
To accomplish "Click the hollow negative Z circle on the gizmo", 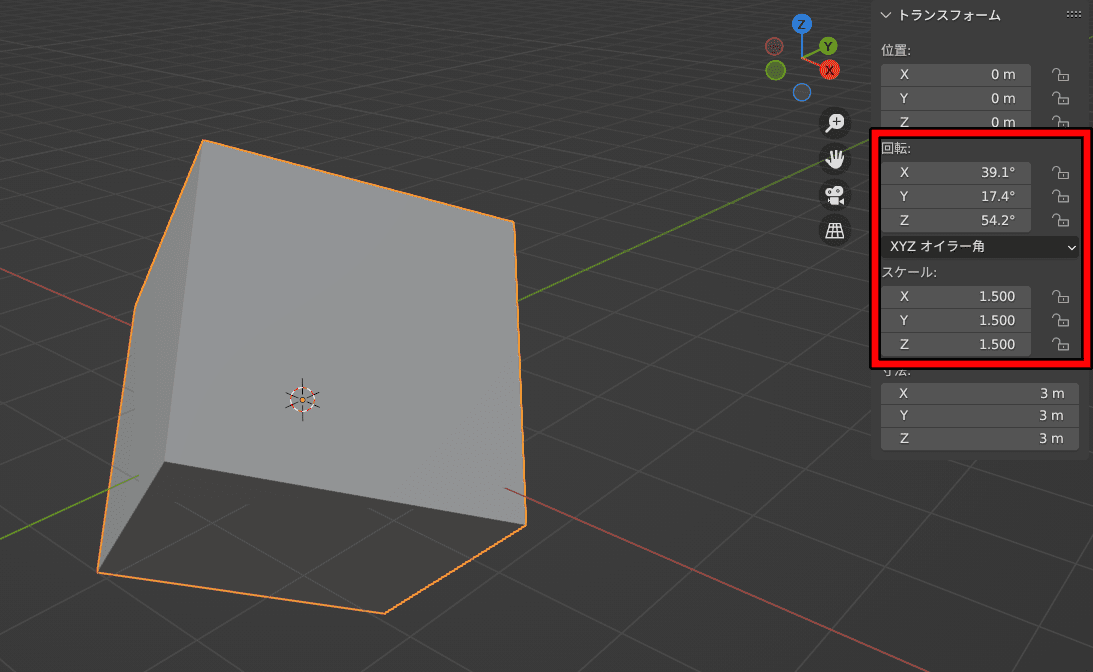I will coord(802,92).
